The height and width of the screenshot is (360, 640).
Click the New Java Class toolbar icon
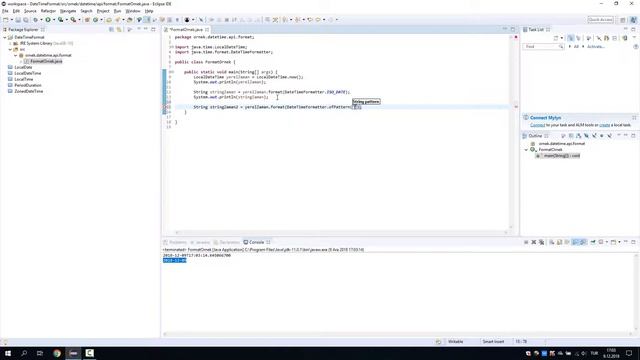96,20
